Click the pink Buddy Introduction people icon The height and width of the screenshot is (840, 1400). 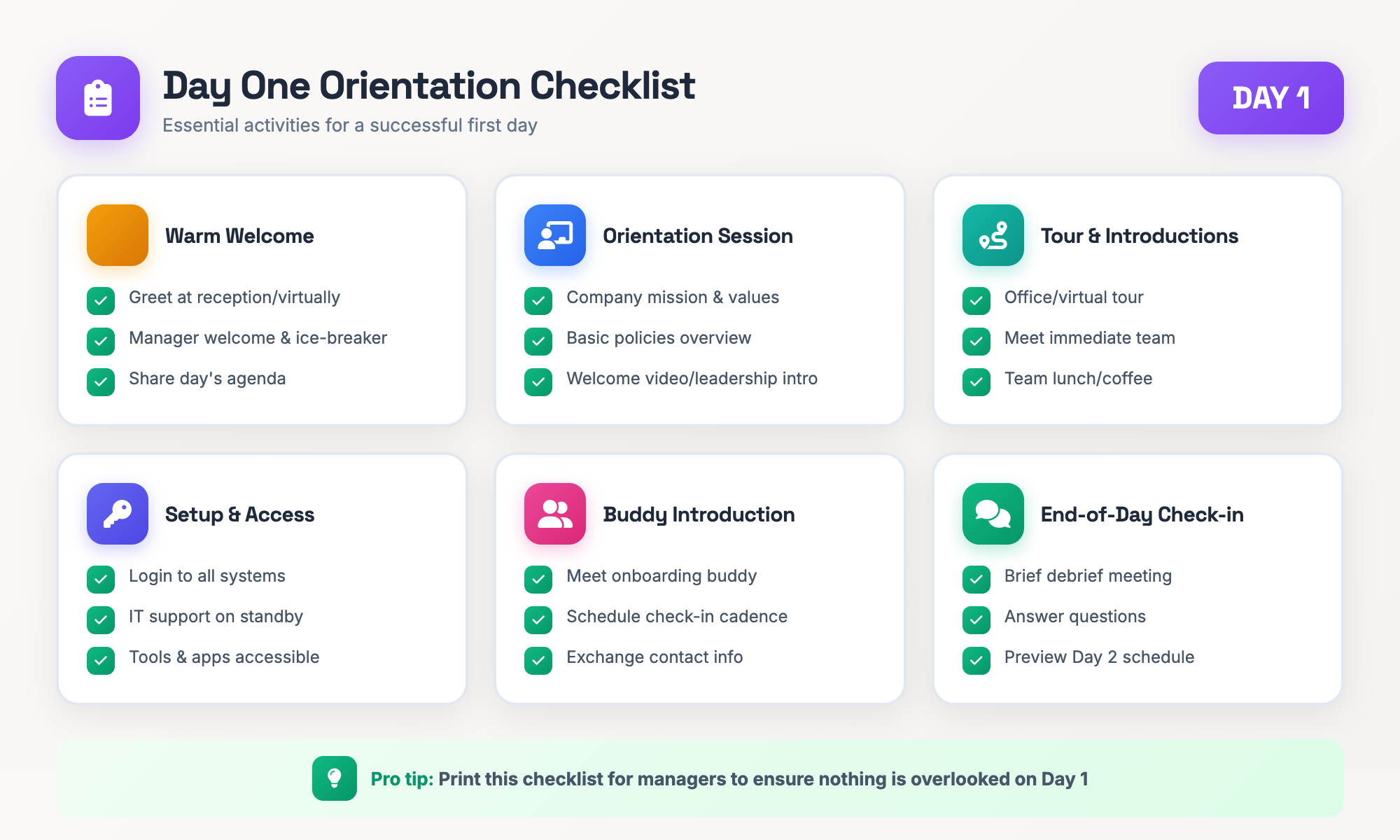click(555, 514)
